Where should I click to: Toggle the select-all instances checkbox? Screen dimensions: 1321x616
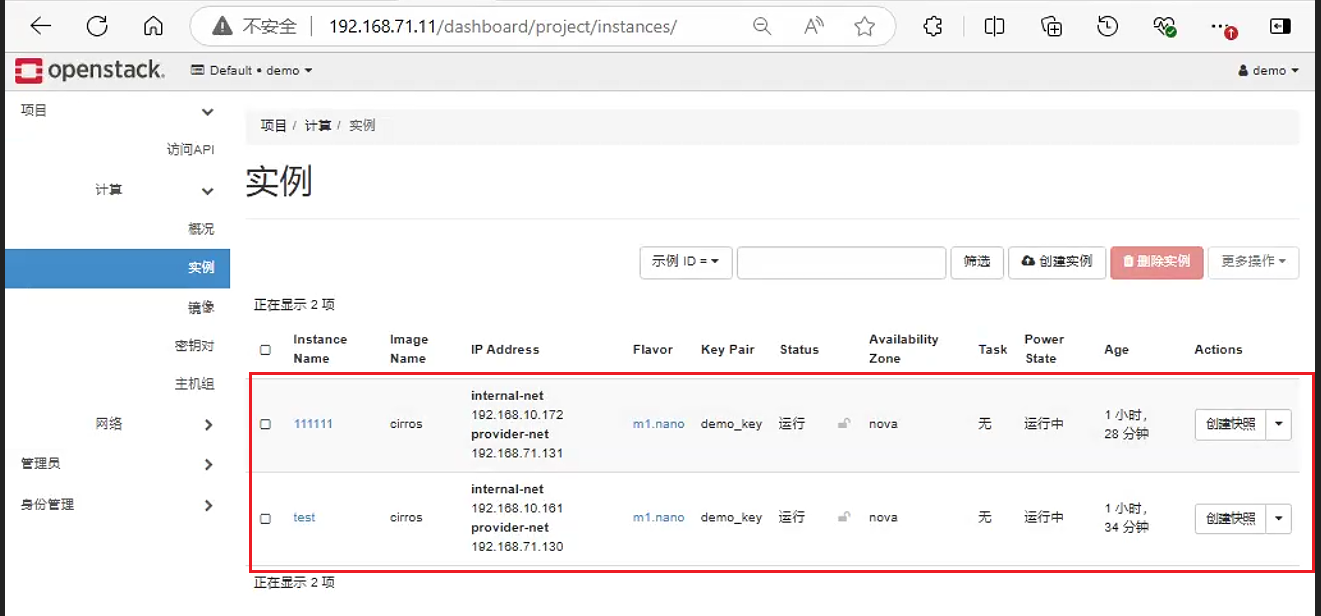coord(265,350)
